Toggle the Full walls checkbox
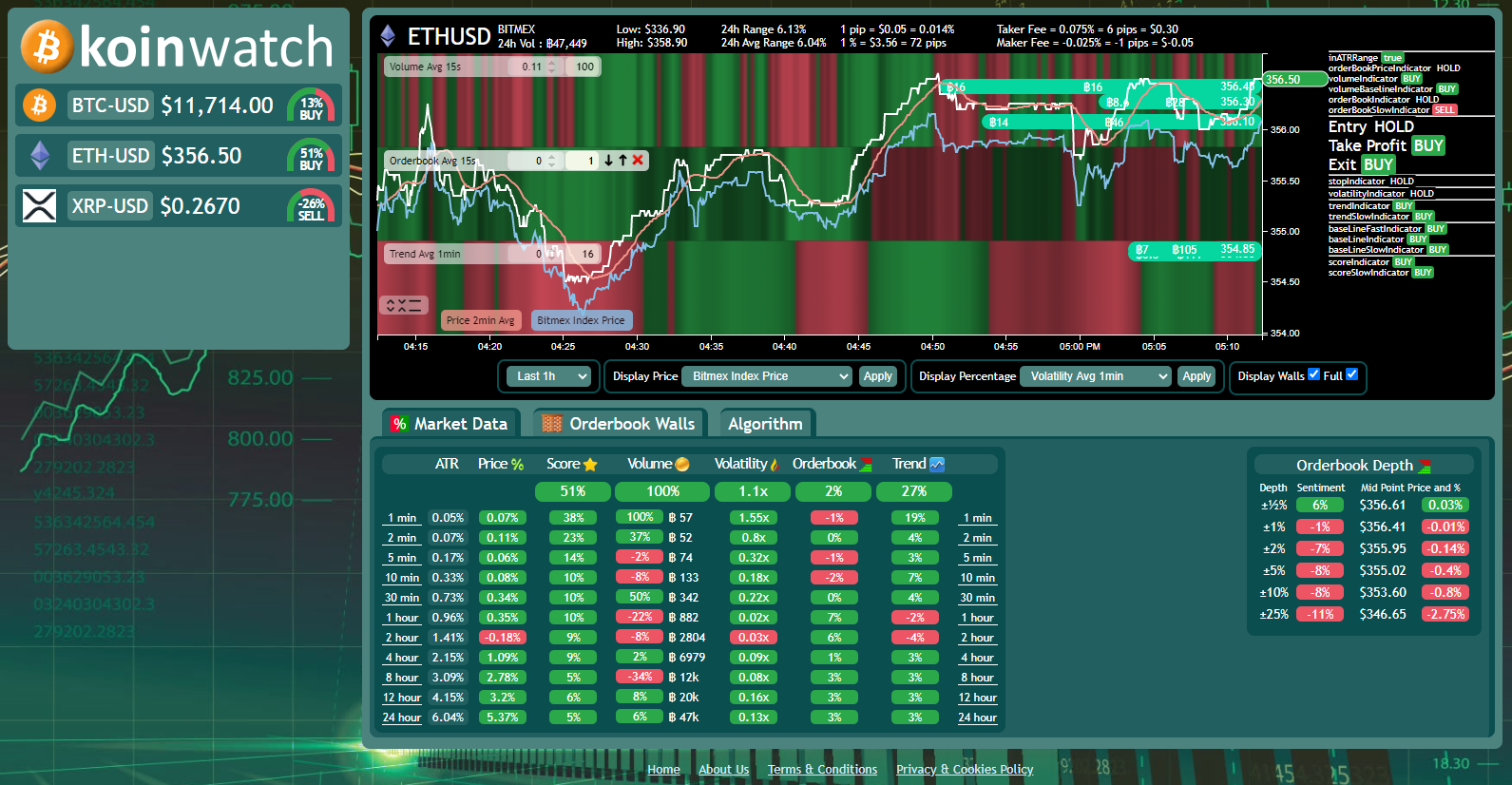This screenshot has height=785, width=1512. point(1351,374)
